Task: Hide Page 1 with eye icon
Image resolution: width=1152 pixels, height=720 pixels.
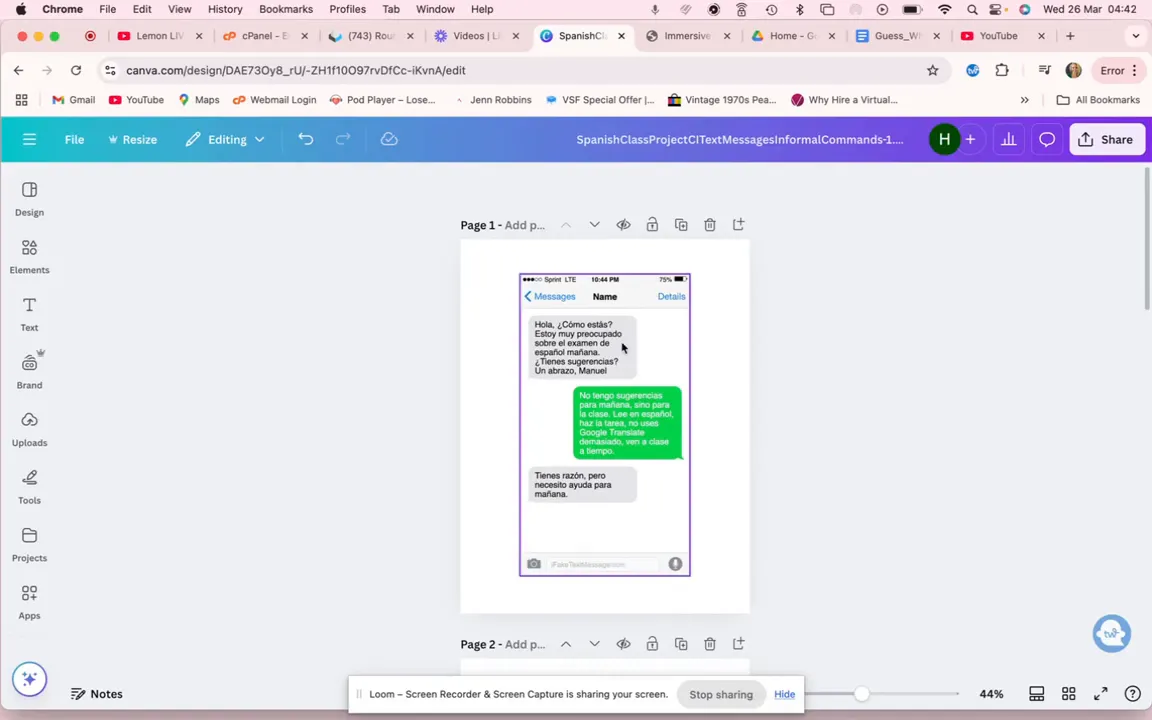Action: click(623, 225)
